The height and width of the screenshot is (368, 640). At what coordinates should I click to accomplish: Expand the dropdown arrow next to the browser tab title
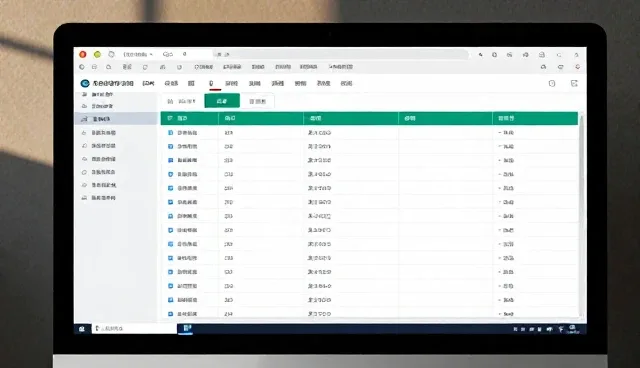click(151, 54)
